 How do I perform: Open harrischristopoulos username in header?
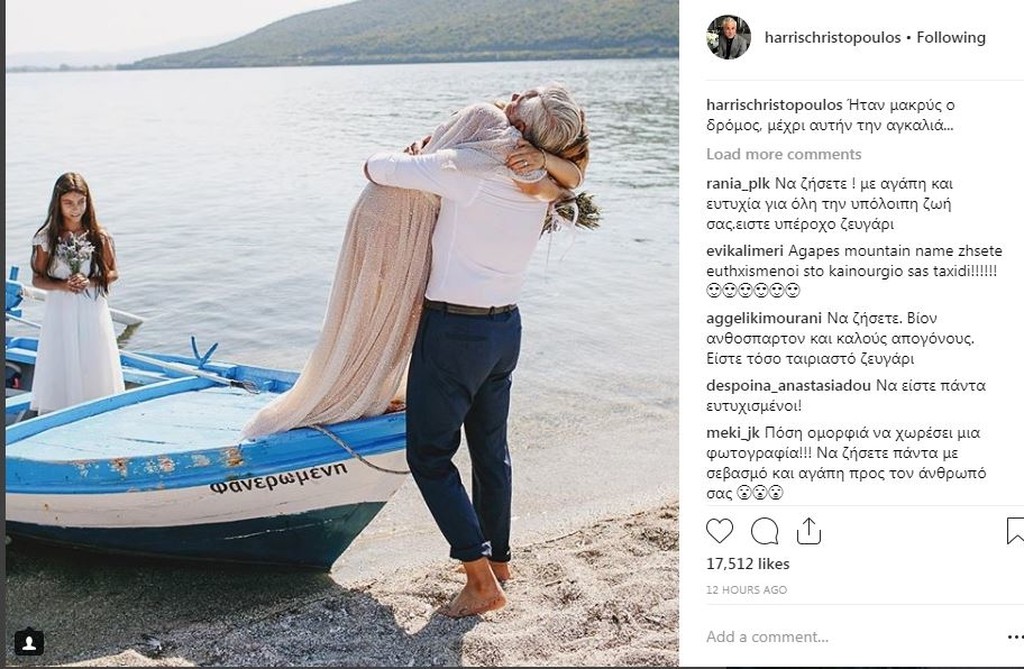point(833,37)
